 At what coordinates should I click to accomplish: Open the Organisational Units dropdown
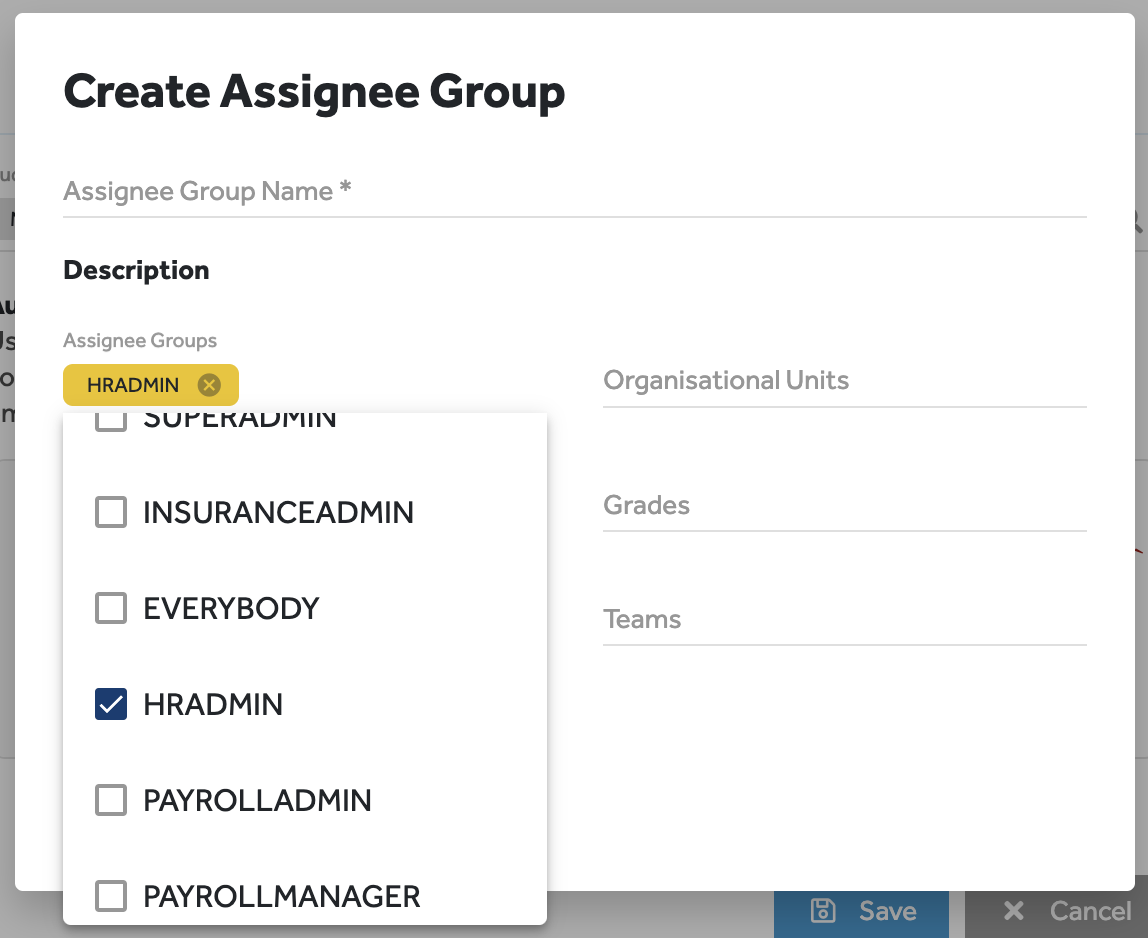click(x=844, y=381)
